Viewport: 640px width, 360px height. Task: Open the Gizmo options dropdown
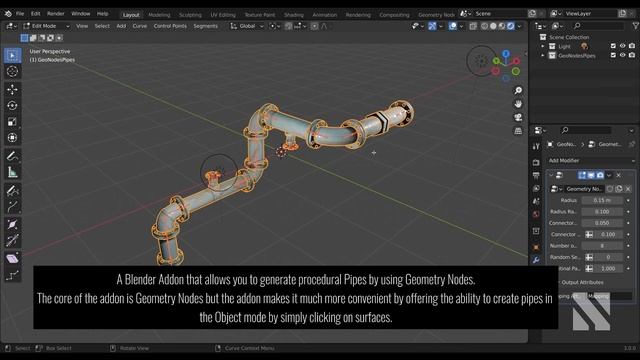(441, 26)
